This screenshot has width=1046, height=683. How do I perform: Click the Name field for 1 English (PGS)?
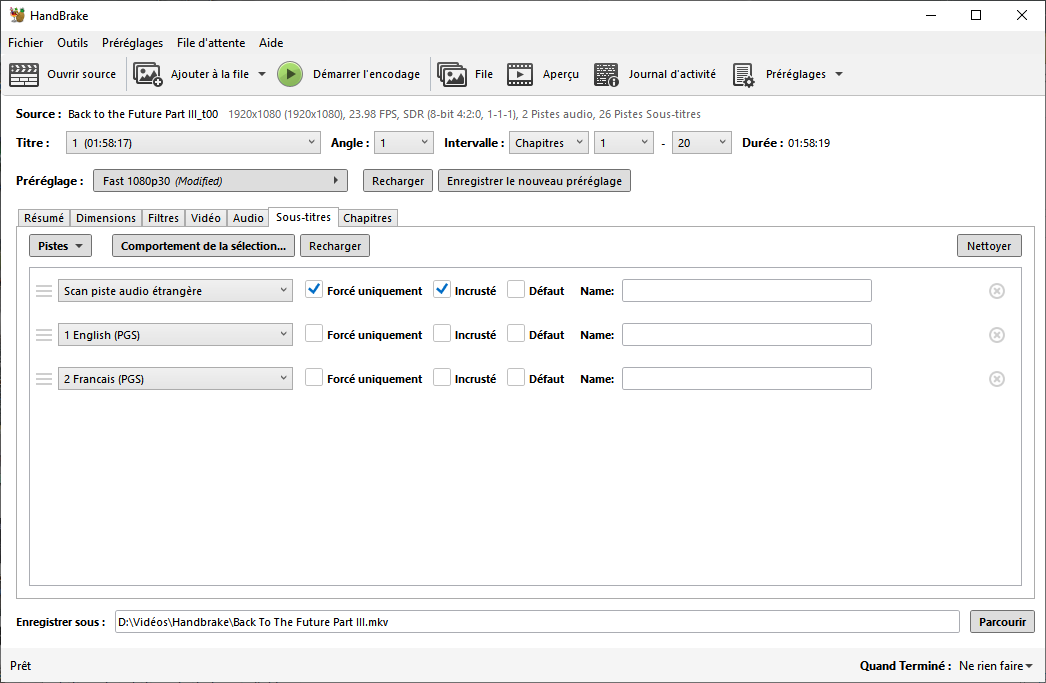pos(746,335)
